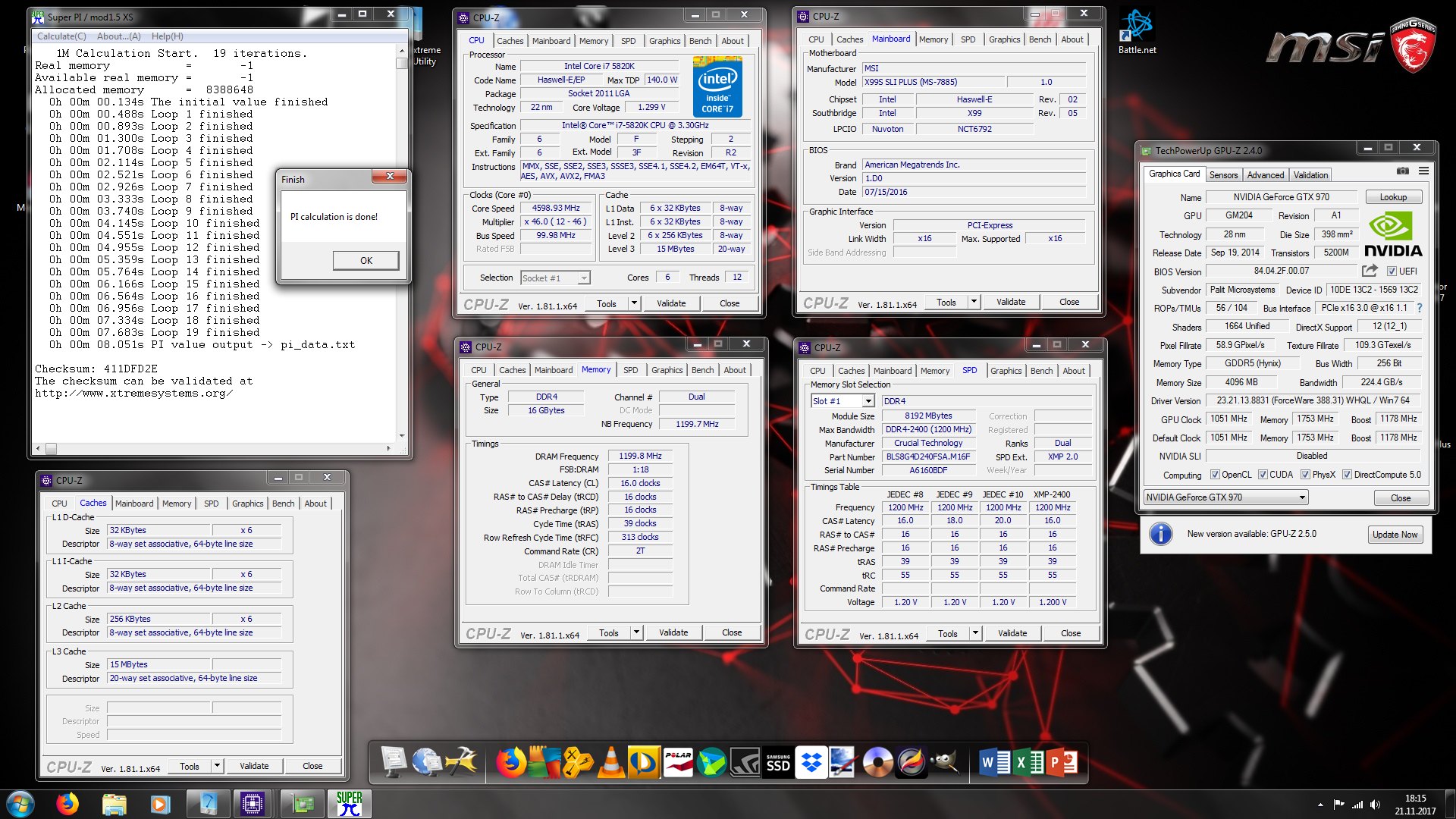Click the GPU-Z taskbar button

tap(302, 804)
